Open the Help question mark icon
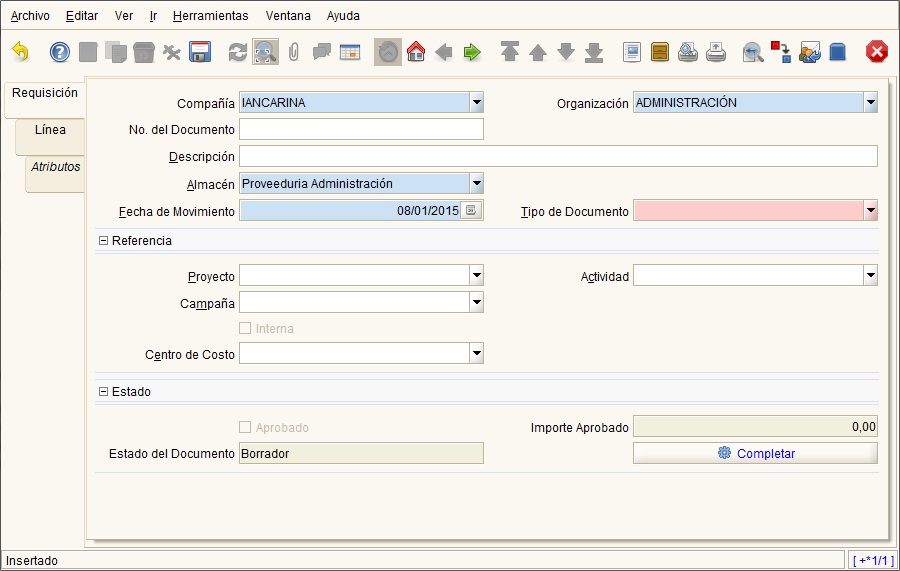Image resolution: width=900 pixels, height=571 pixels. pos(60,52)
